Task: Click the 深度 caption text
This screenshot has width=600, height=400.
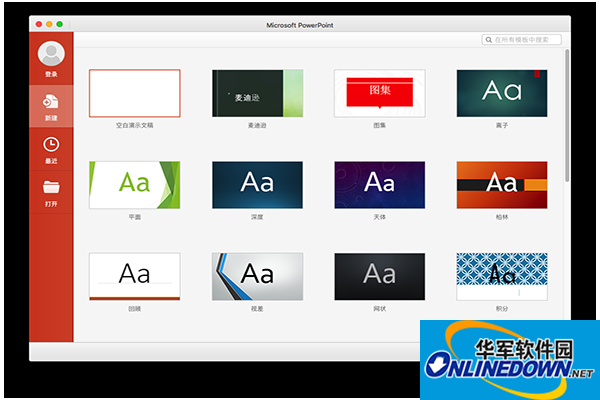Action: [257, 217]
